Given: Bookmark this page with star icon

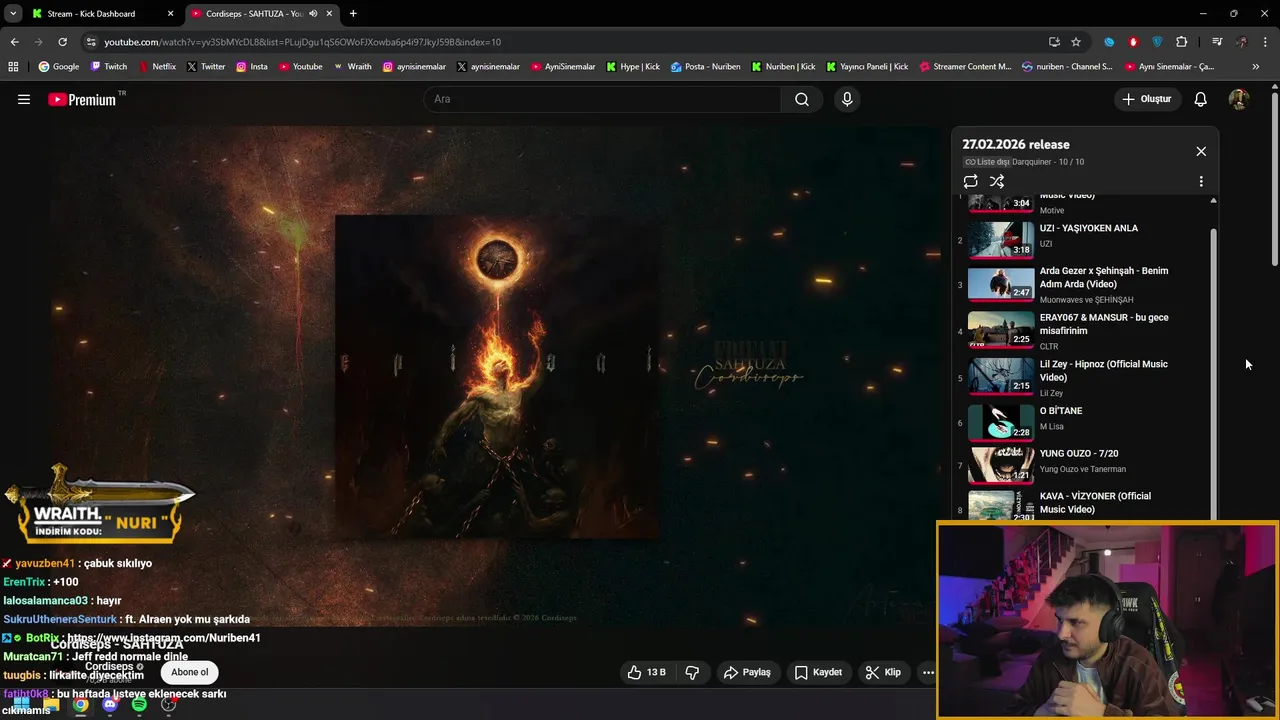Looking at the screenshot, I should point(1076,42).
